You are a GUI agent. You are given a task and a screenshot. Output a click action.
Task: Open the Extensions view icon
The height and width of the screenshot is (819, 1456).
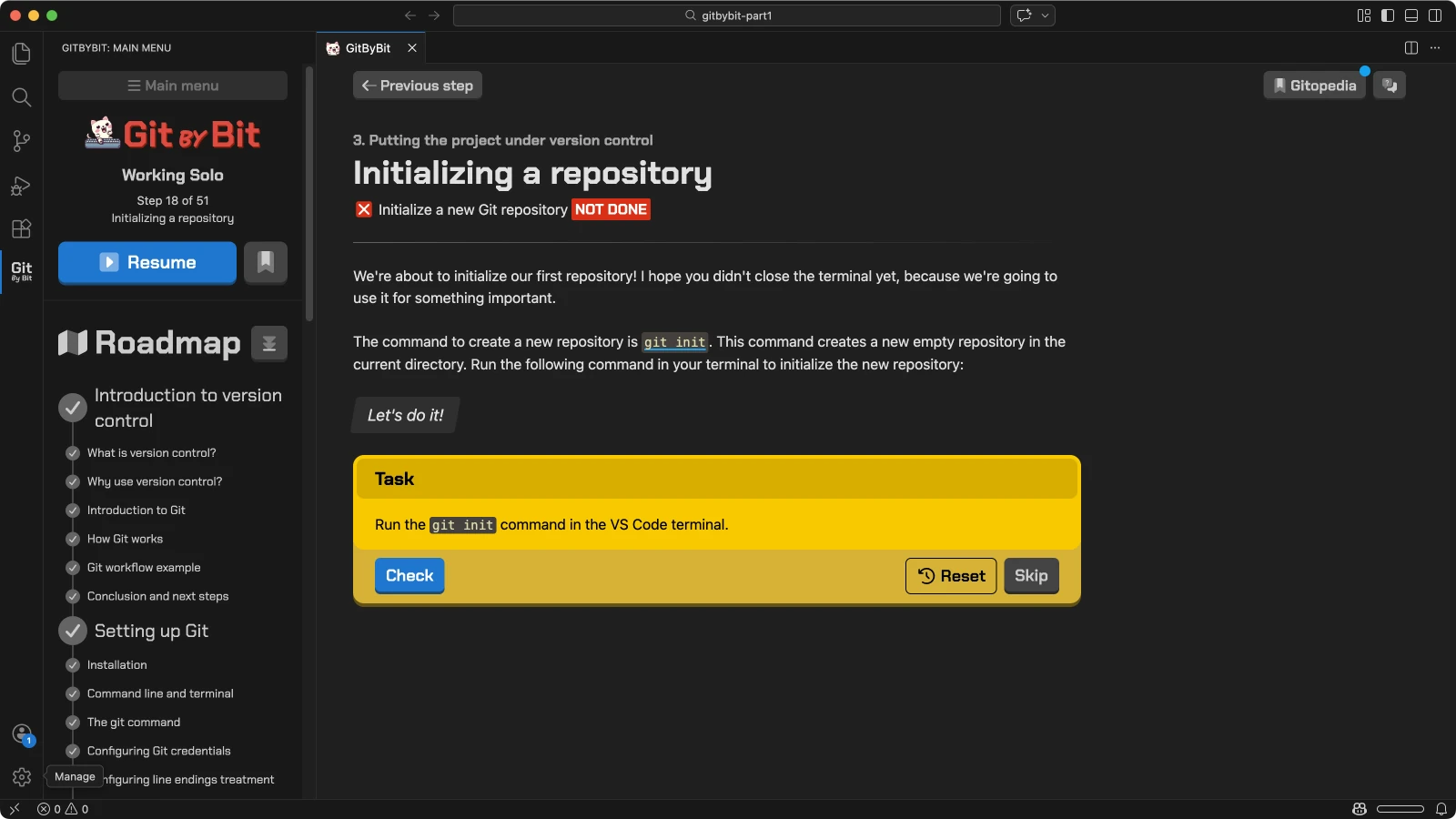tap(21, 228)
